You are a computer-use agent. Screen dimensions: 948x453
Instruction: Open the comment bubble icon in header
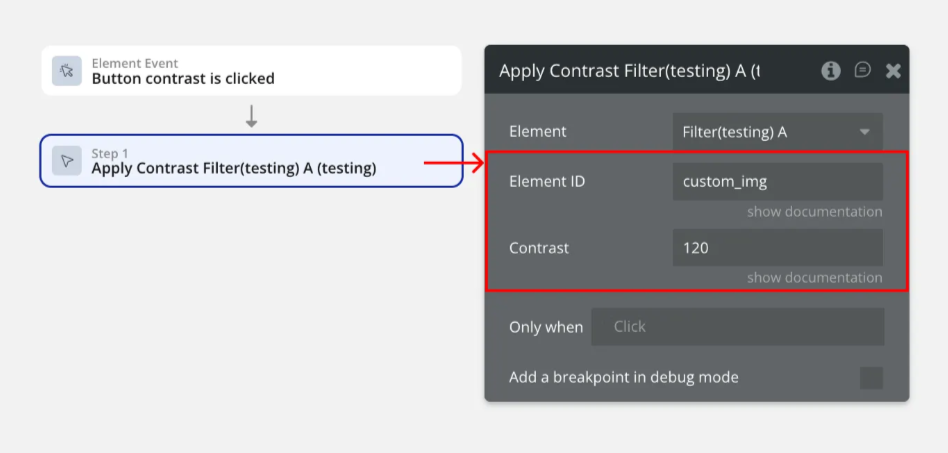[x=862, y=70]
